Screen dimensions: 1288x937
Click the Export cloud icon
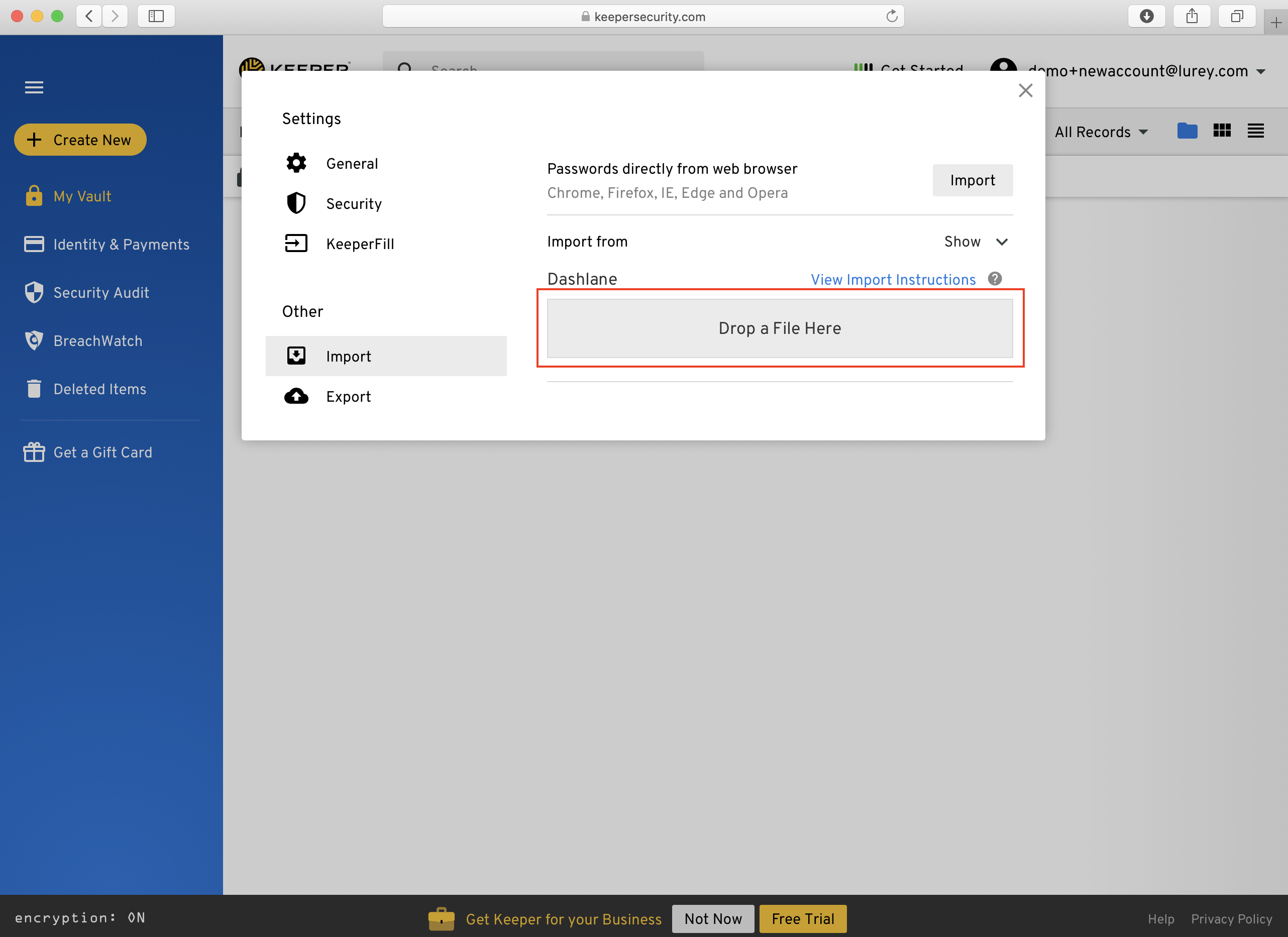(296, 396)
